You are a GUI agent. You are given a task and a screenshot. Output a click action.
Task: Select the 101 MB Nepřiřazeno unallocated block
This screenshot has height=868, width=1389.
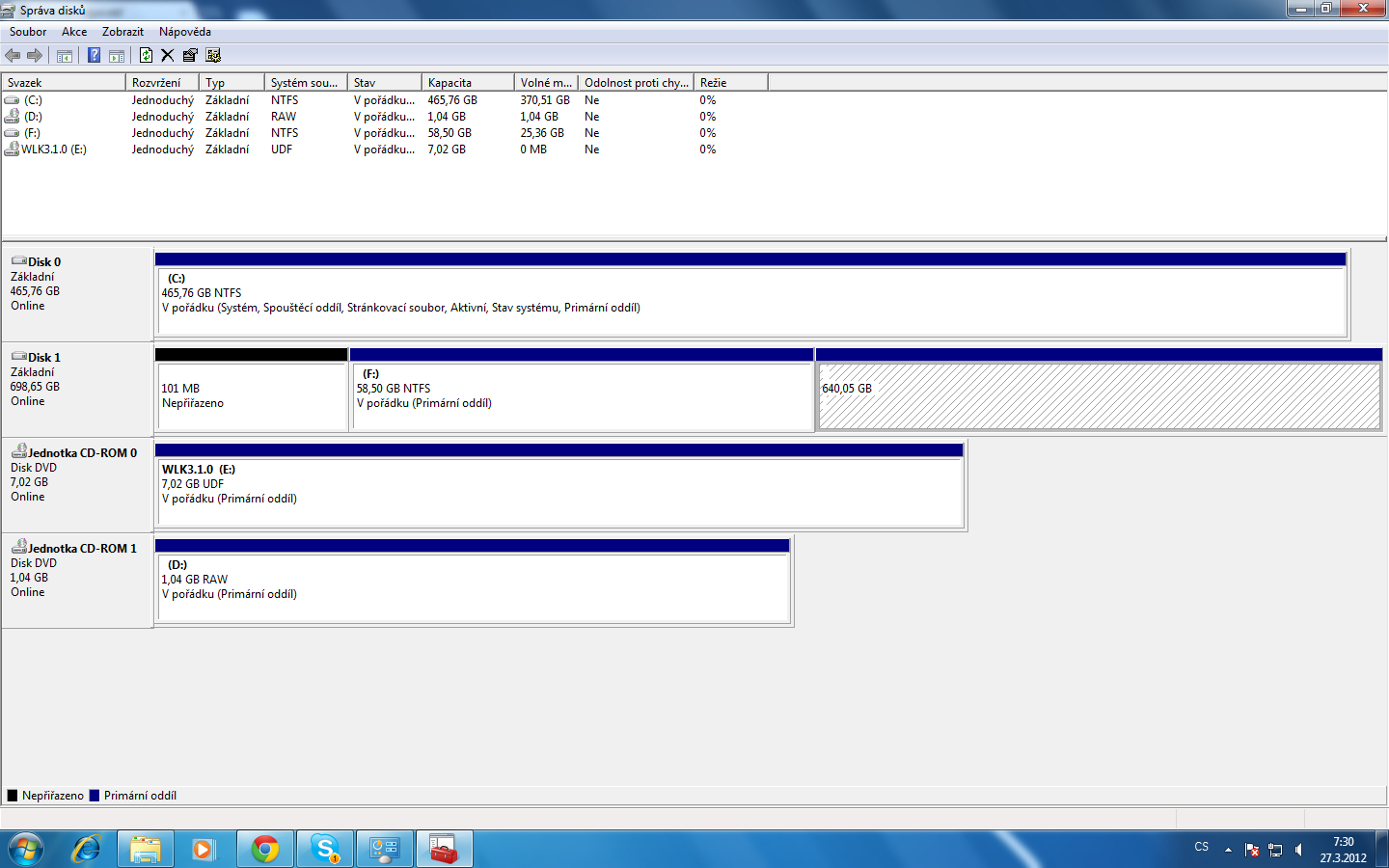[x=251, y=390]
